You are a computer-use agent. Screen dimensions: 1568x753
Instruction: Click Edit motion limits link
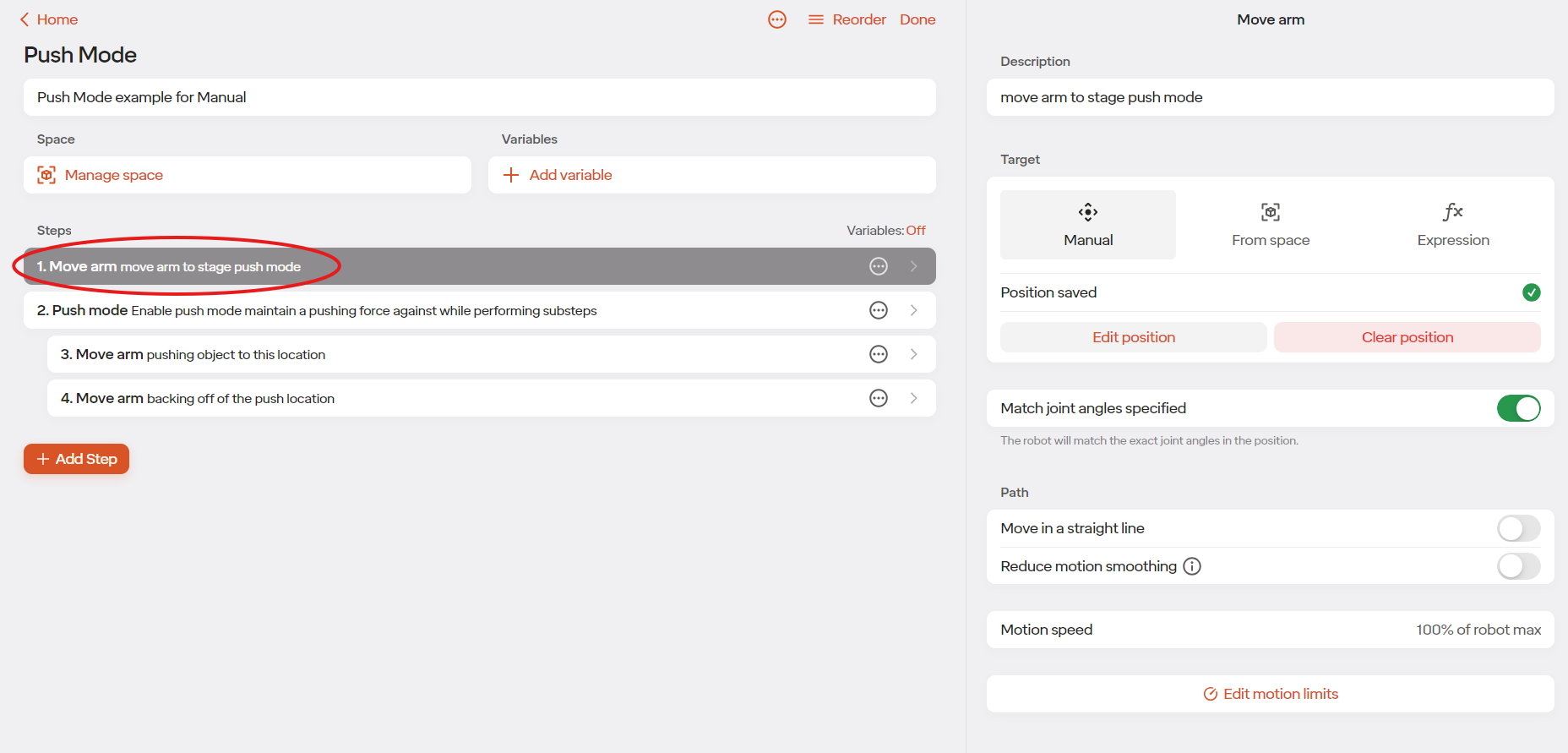(x=1271, y=694)
